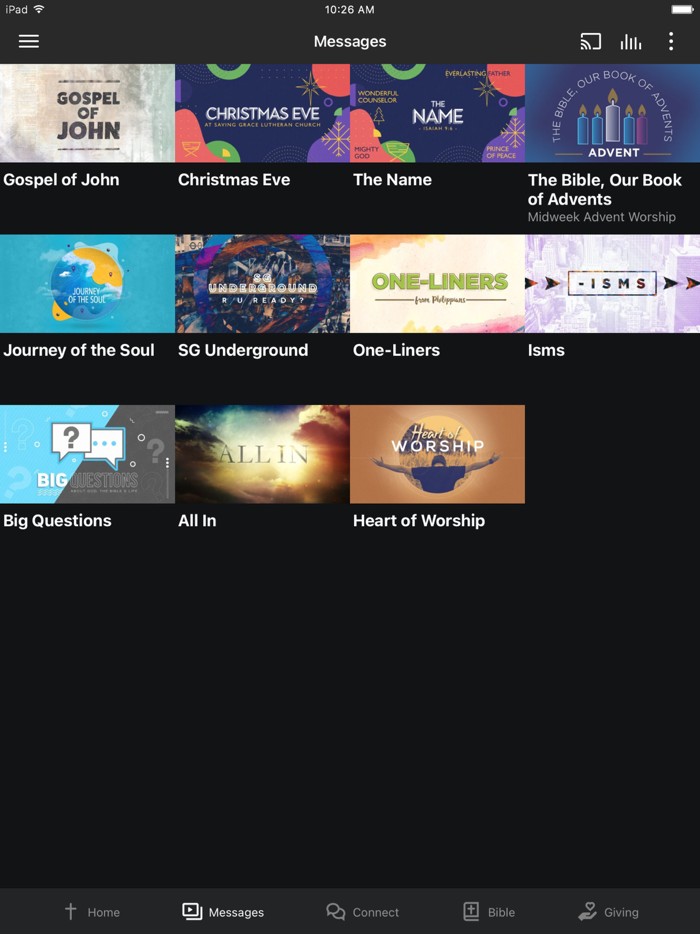
Task: Tap the battery status icon
Action: (x=682, y=9)
